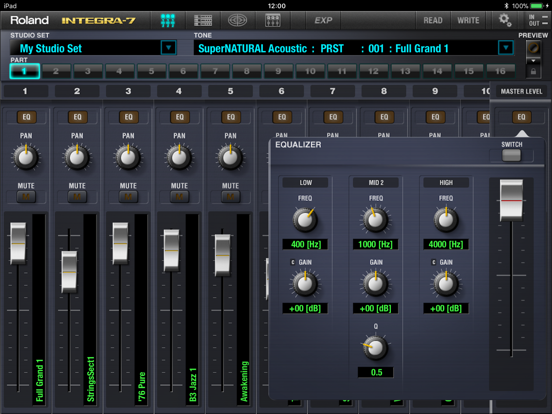The image size is (552, 414).
Task: Open the Motional Surround icon
Action: point(238,20)
